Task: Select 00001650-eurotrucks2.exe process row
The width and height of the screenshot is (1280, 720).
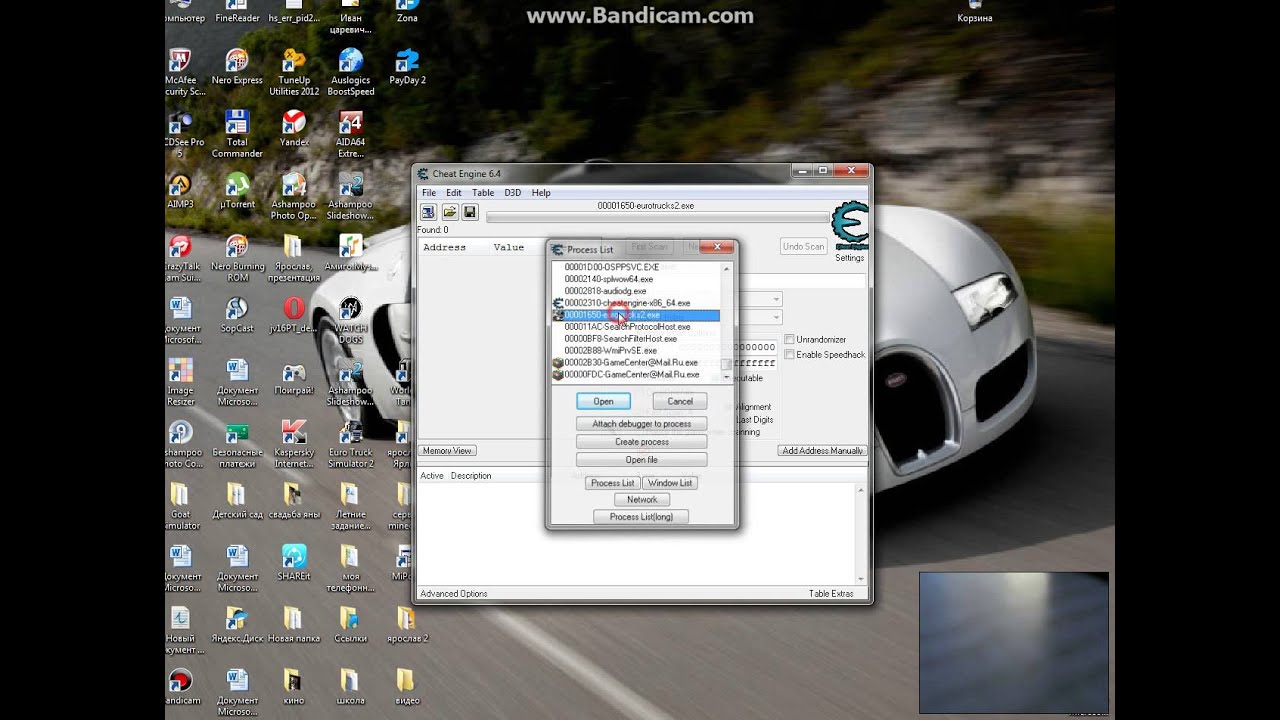Action: 636,315
